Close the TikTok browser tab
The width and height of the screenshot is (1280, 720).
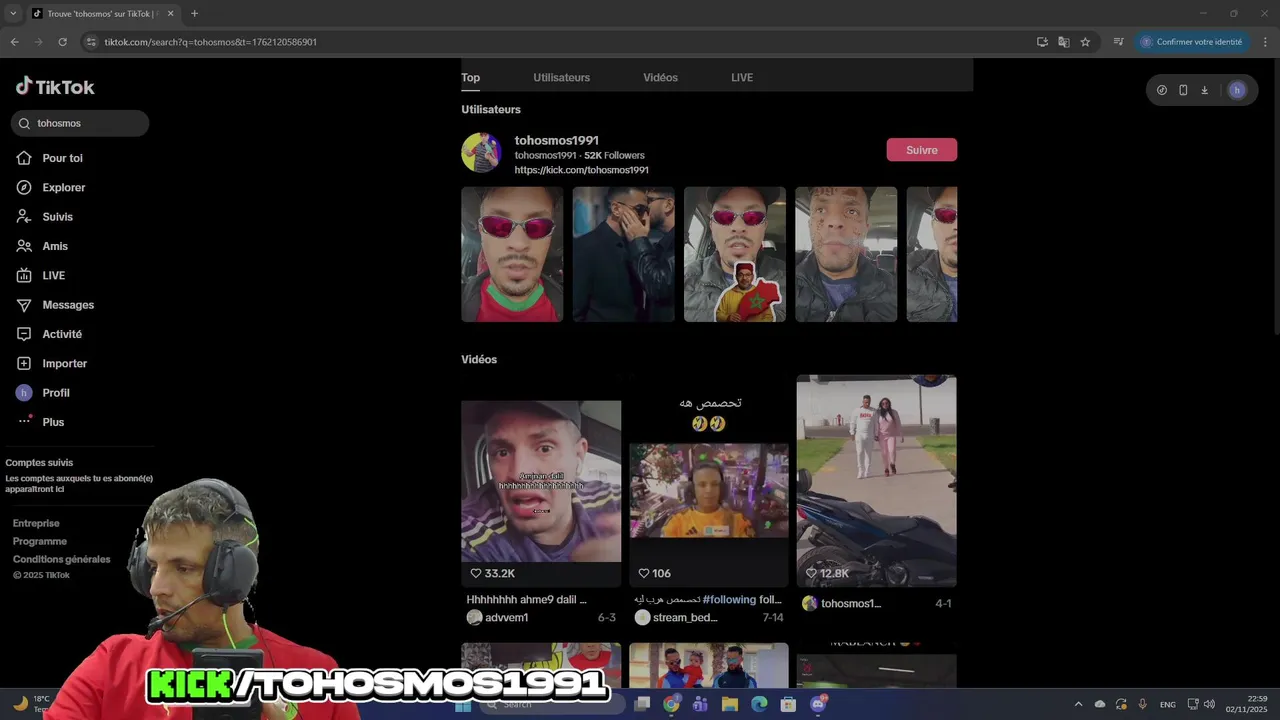[x=170, y=14]
